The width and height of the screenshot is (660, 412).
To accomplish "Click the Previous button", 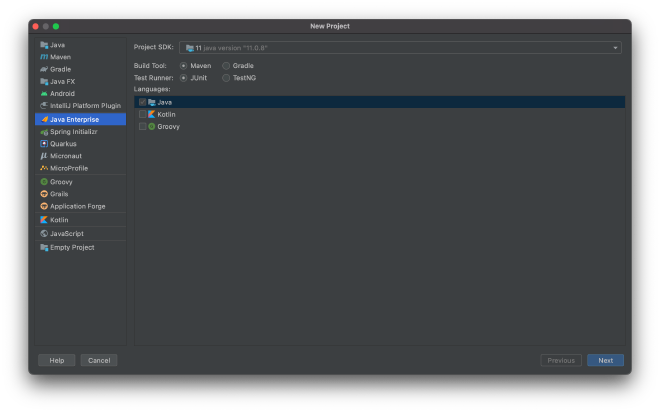I will coord(561,360).
